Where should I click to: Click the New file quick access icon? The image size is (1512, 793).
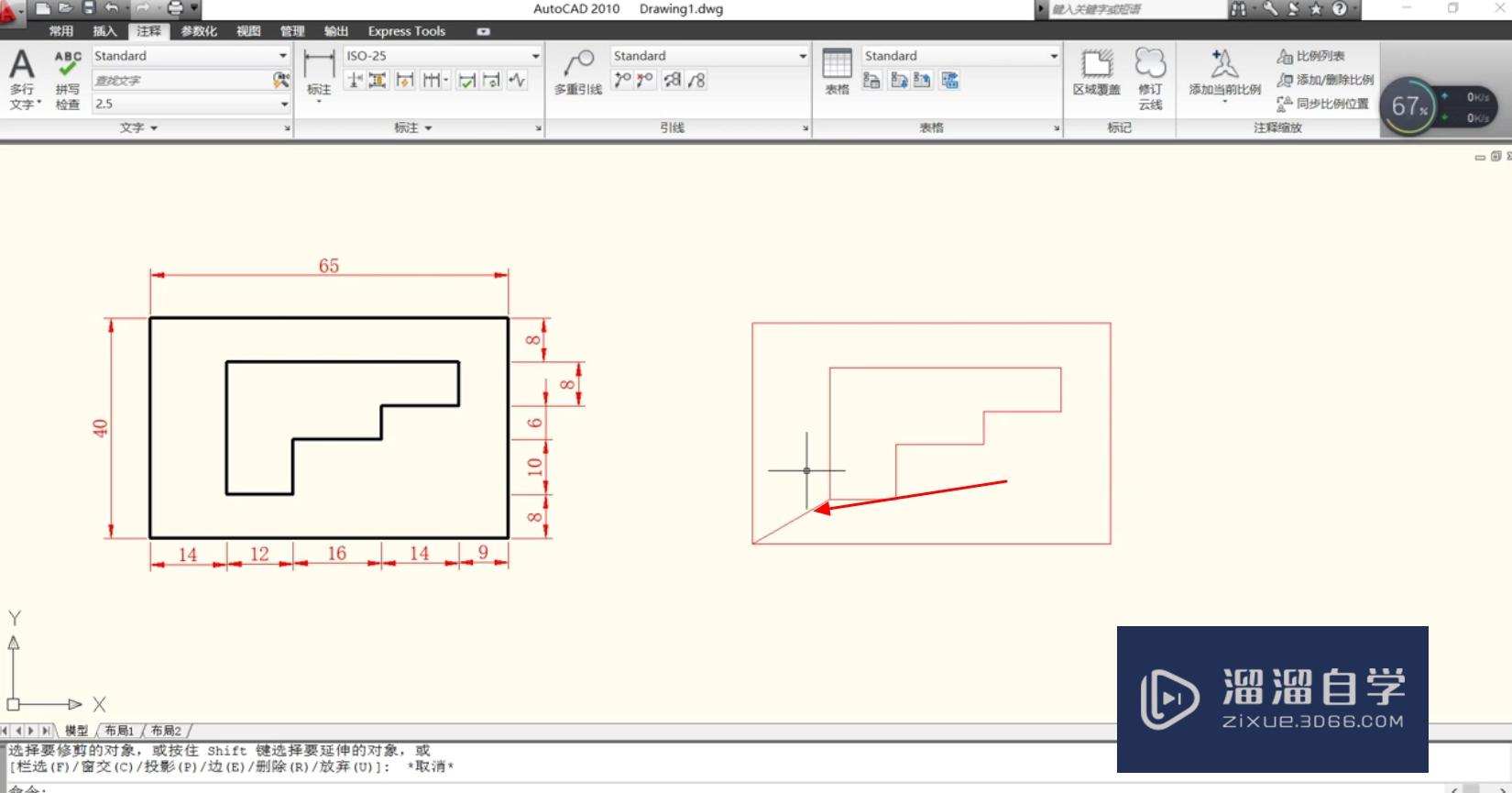point(43,8)
